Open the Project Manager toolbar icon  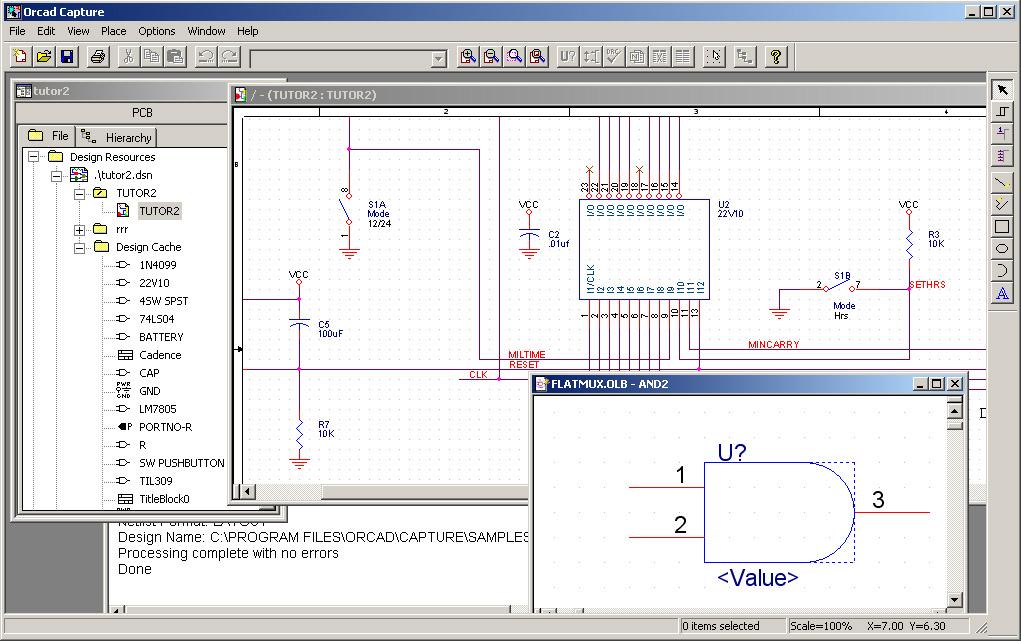744,57
